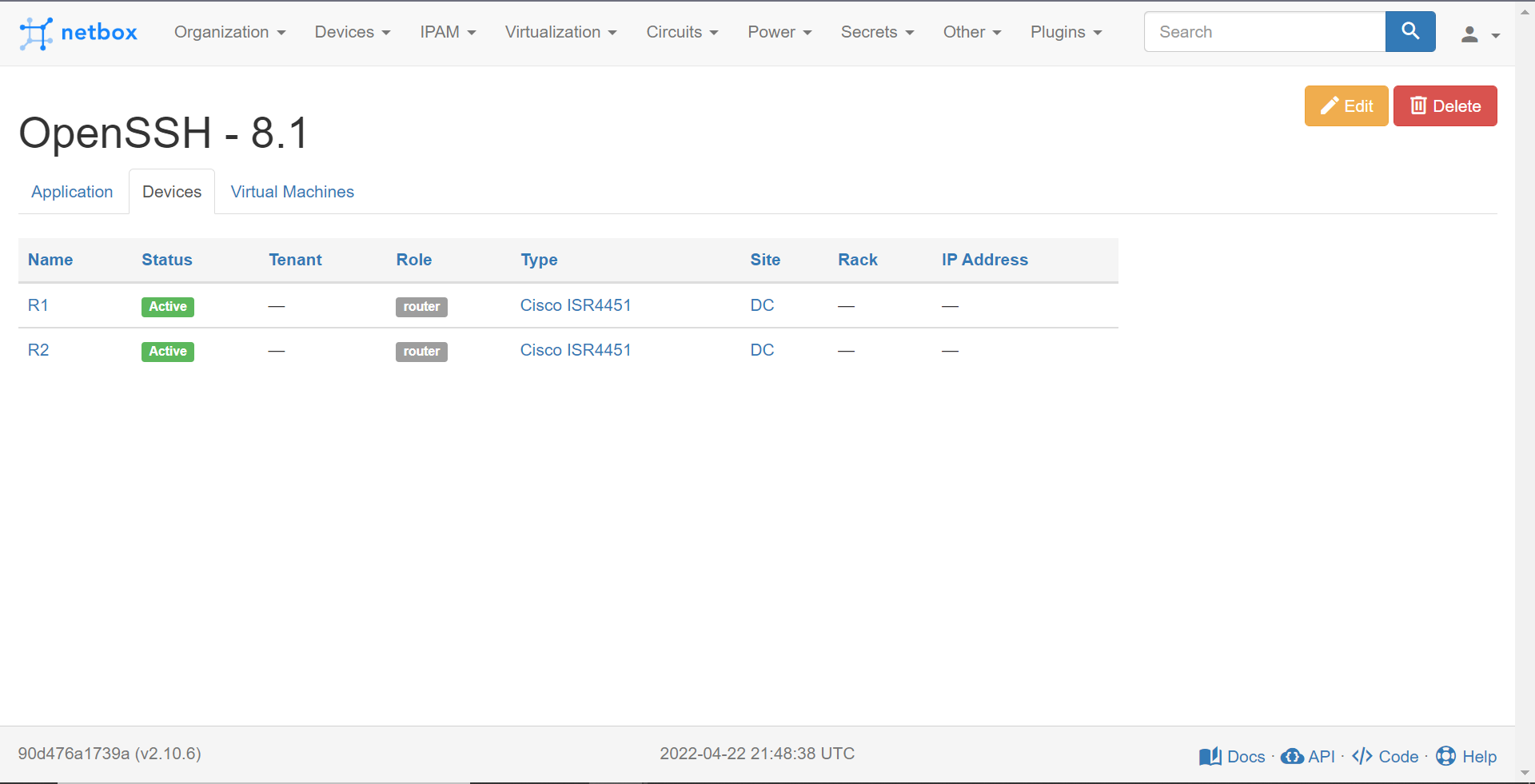Expand the Secrets menu

(x=877, y=32)
